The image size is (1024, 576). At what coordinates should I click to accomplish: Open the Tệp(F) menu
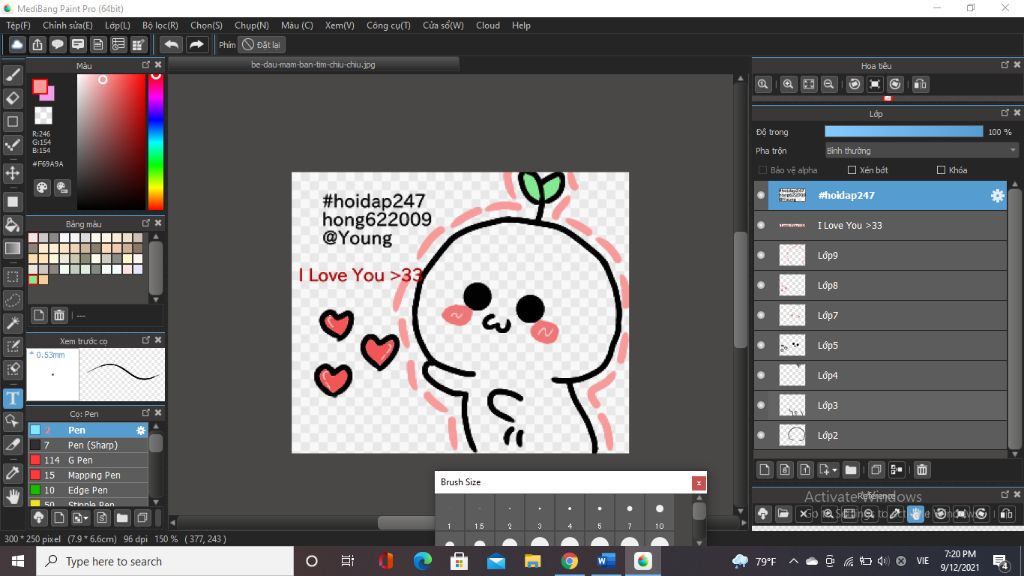coord(18,25)
